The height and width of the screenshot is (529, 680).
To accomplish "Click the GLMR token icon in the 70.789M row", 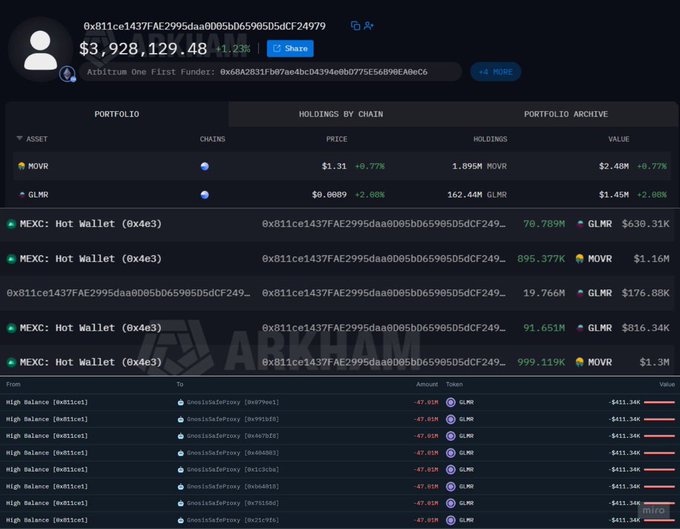I will (580, 224).
